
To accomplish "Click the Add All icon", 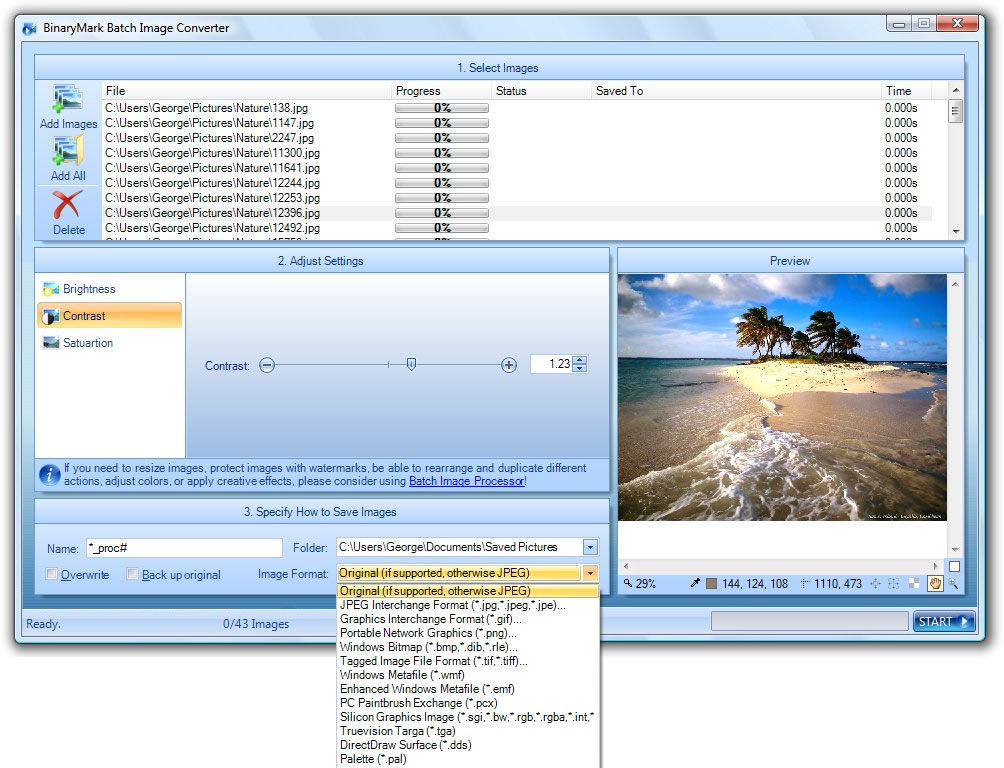I will coord(68,152).
